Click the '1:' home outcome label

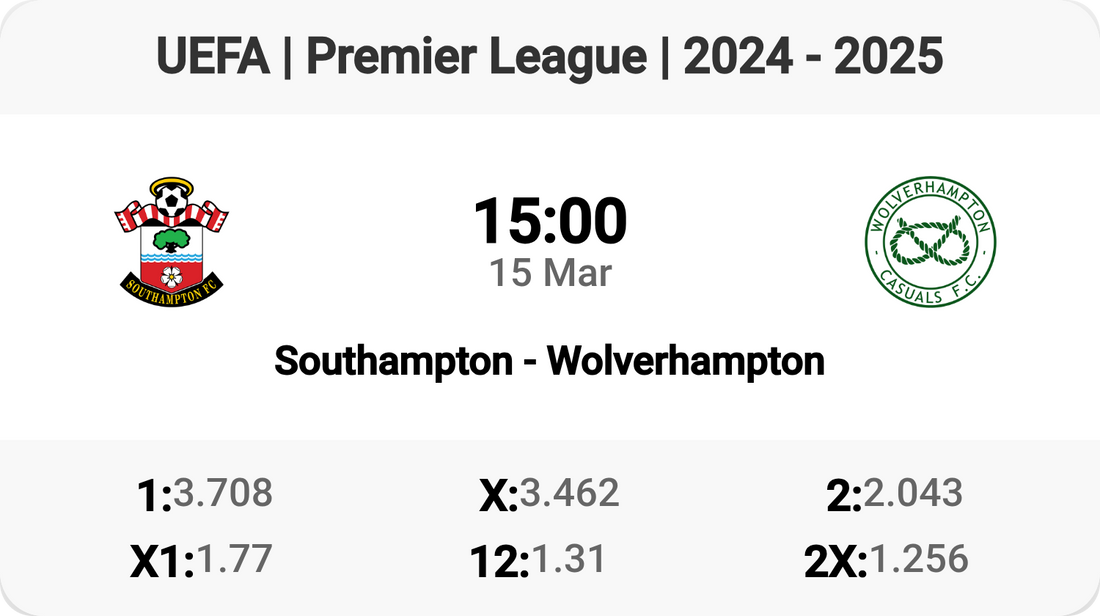click(154, 496)
